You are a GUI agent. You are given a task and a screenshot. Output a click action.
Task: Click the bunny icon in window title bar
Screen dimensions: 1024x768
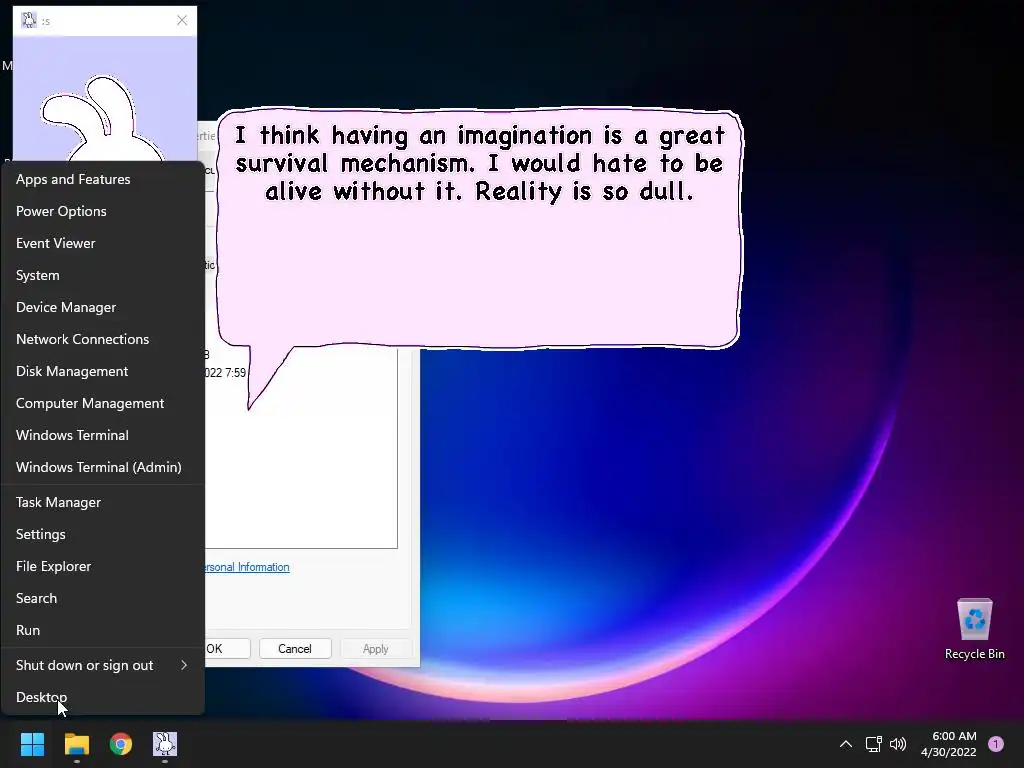[x=29, y=20]
